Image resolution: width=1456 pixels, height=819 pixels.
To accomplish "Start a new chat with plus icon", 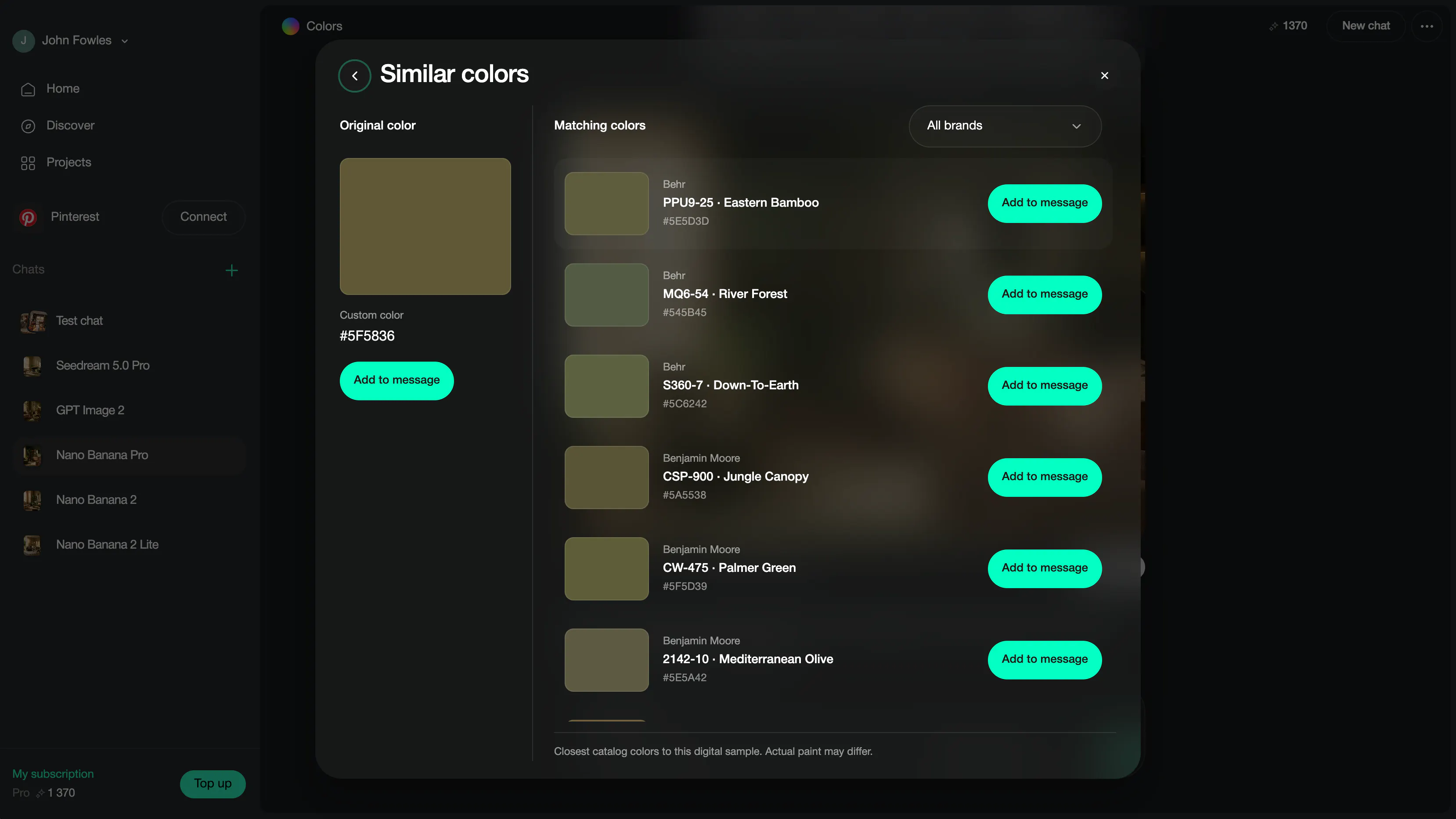I will (x=231, y=270).
